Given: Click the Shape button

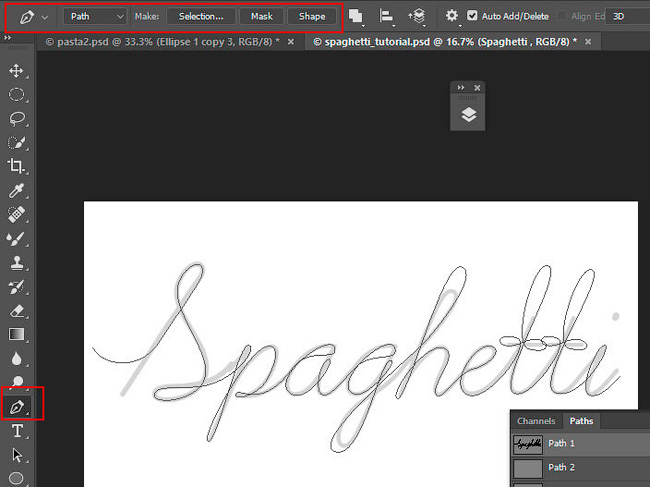Looking at the screenshot, I should (x=312, y=17).
